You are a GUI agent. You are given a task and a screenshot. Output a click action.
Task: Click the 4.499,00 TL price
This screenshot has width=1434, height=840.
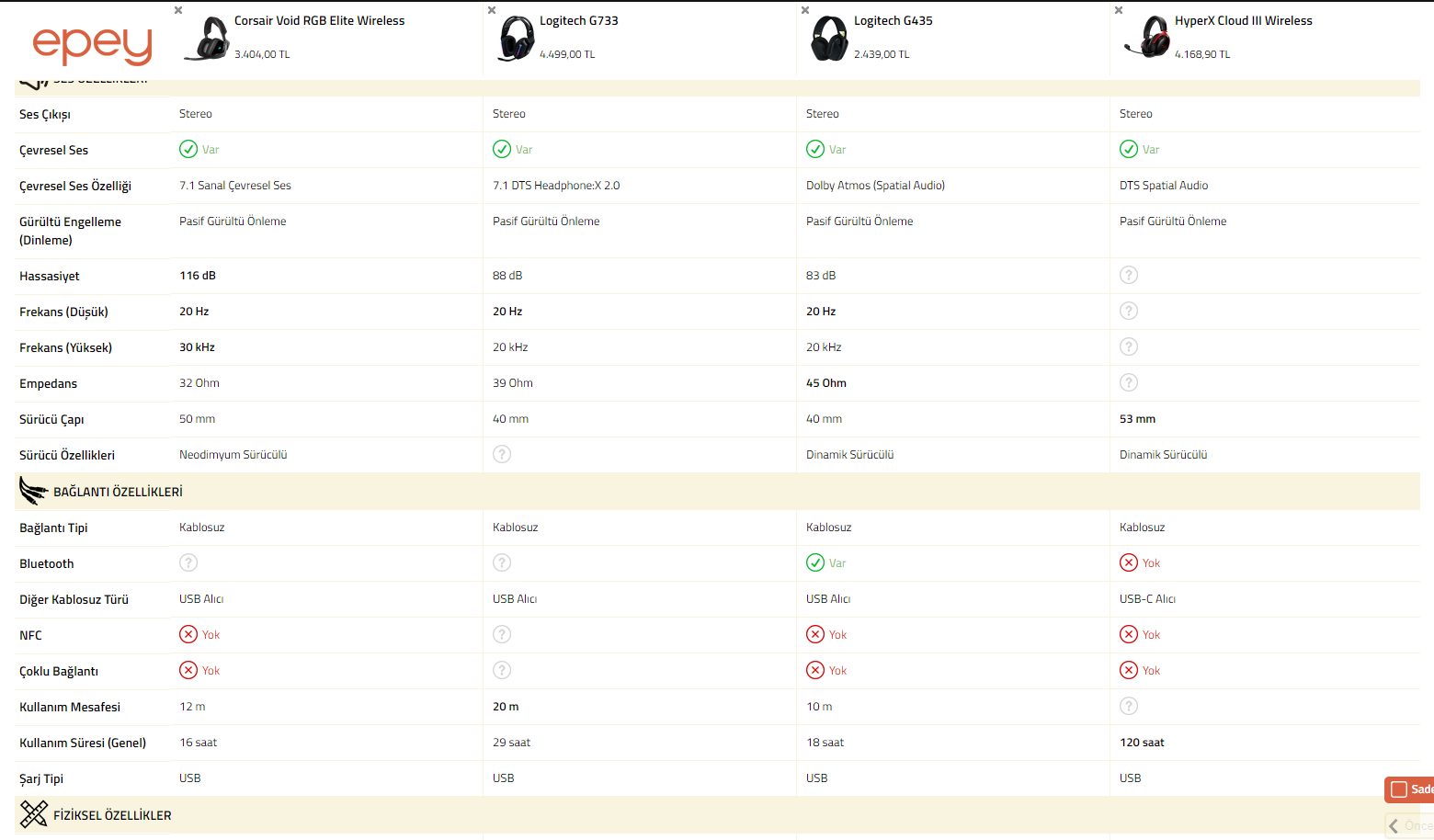[567, 54]
